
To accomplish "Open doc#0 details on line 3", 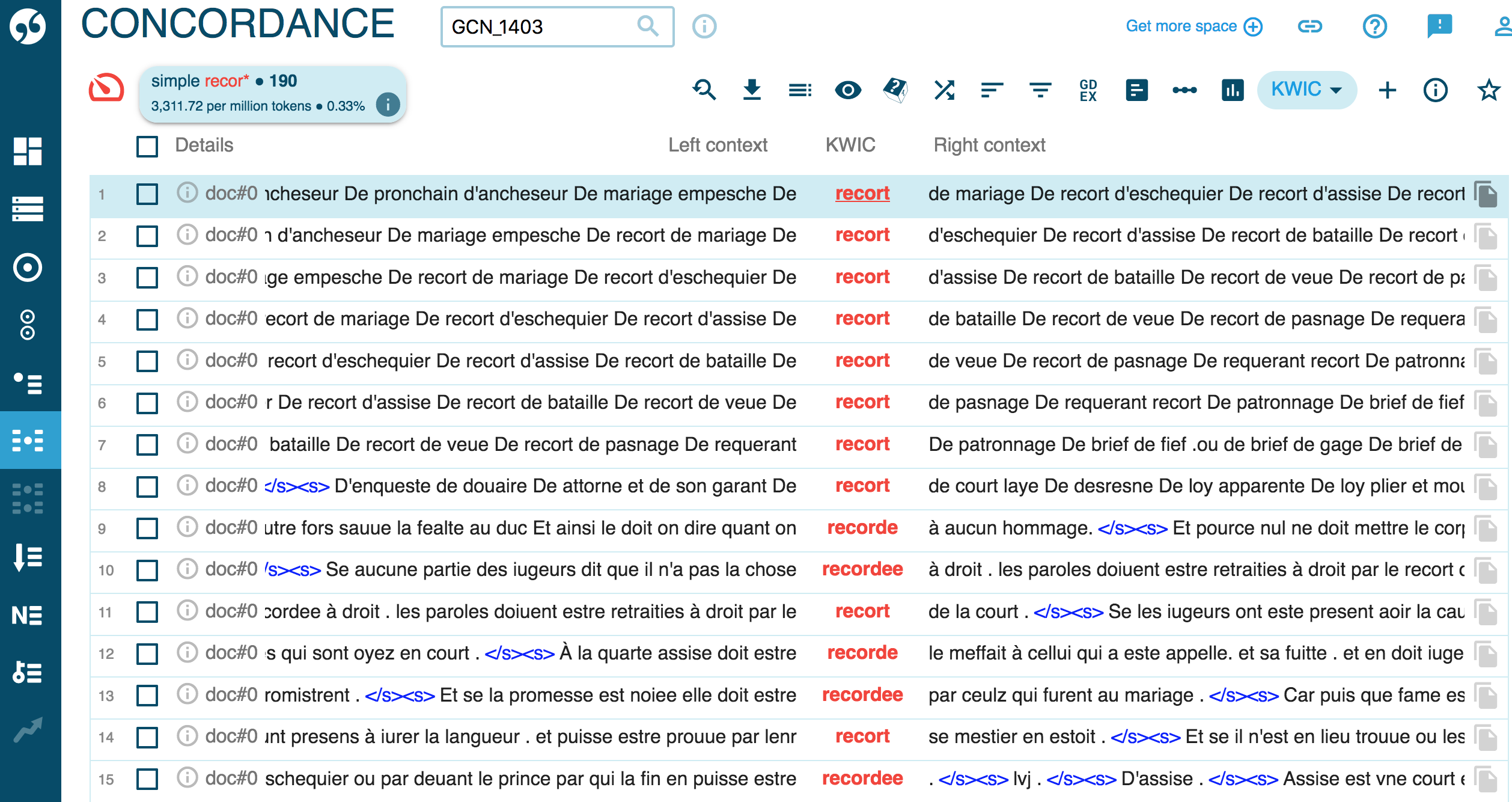I will point(231,277).
